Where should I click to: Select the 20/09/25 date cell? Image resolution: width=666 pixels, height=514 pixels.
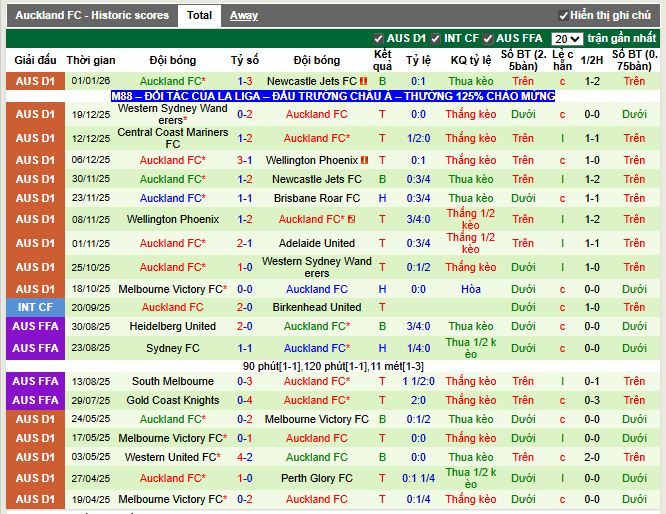coord(90,307)
